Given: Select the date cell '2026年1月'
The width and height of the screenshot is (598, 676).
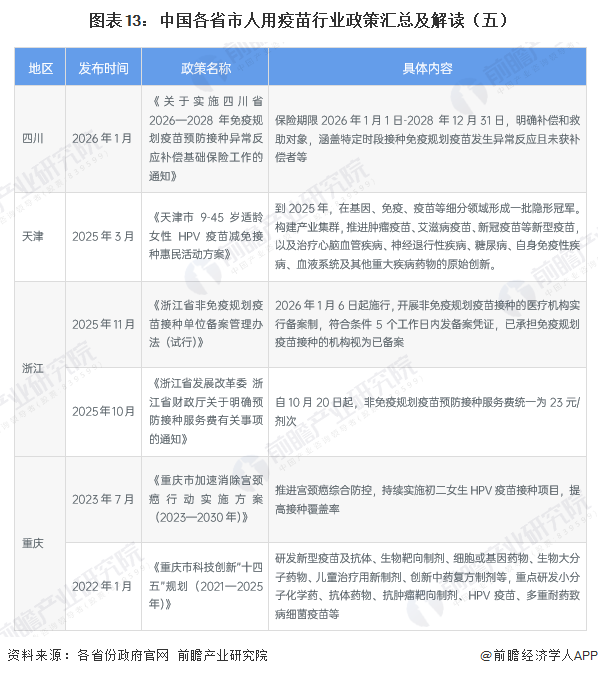Looking at the screenshot, I should coord(102,138).
